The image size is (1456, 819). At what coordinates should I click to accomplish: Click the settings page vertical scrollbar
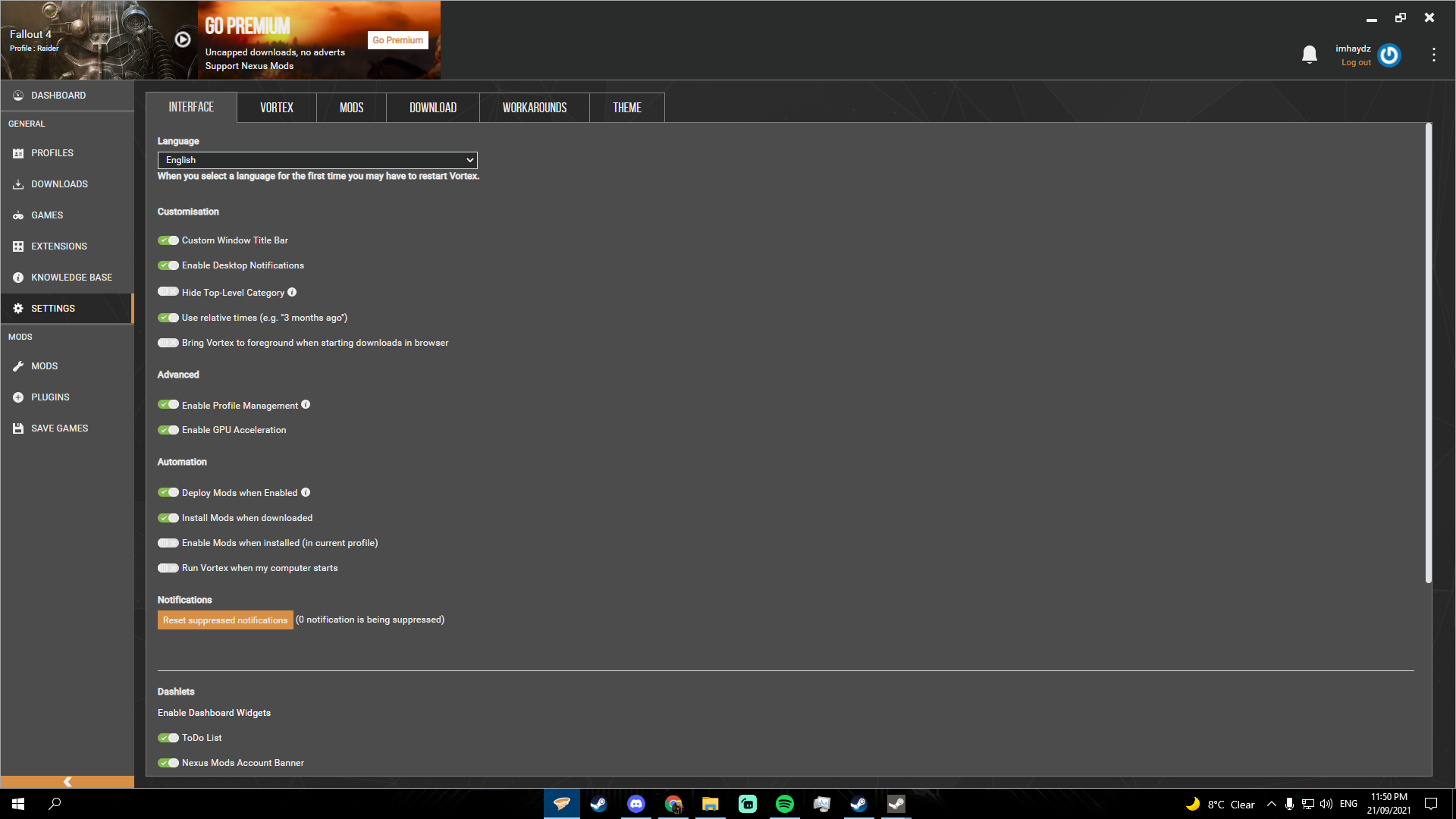coord(1428,353)
